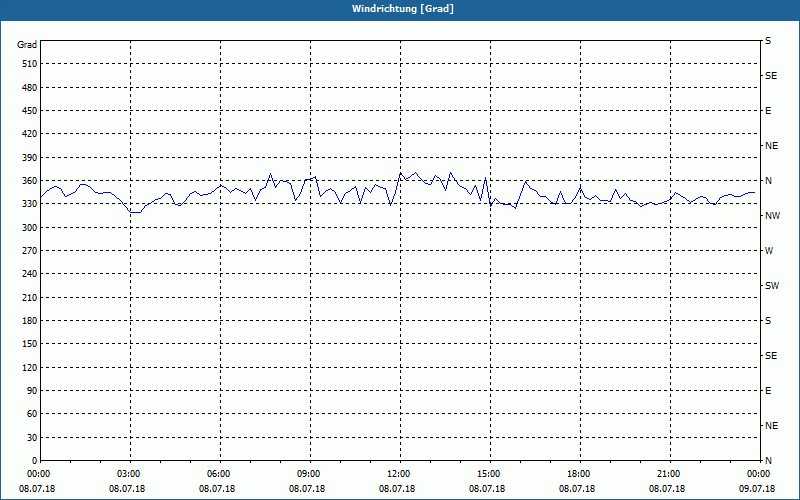Image resolution: width=800 pixels, height=500 pixels.
Task: Select the 150 y-axis value
Action: point(30,344)
